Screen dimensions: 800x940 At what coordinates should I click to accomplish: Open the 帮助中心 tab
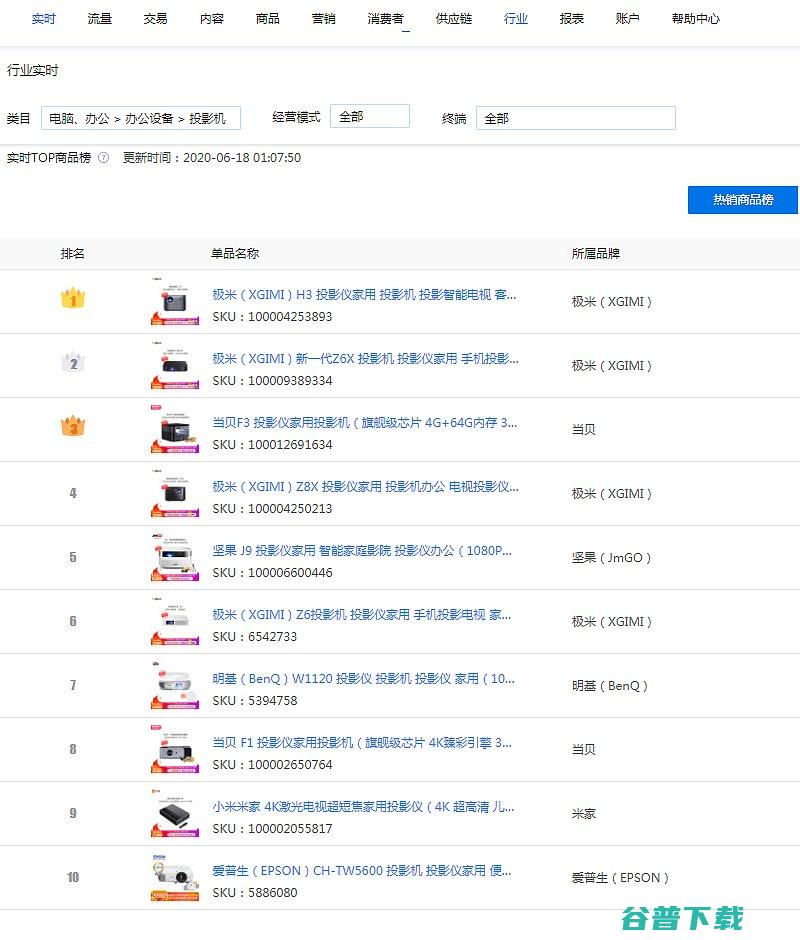(x=696, y=19)
